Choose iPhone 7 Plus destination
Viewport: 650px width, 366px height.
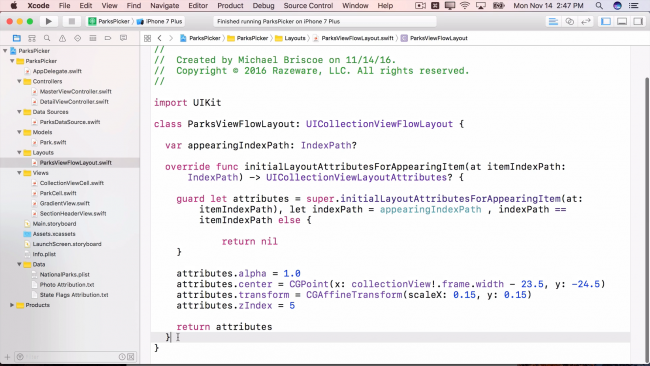point(160,21)
